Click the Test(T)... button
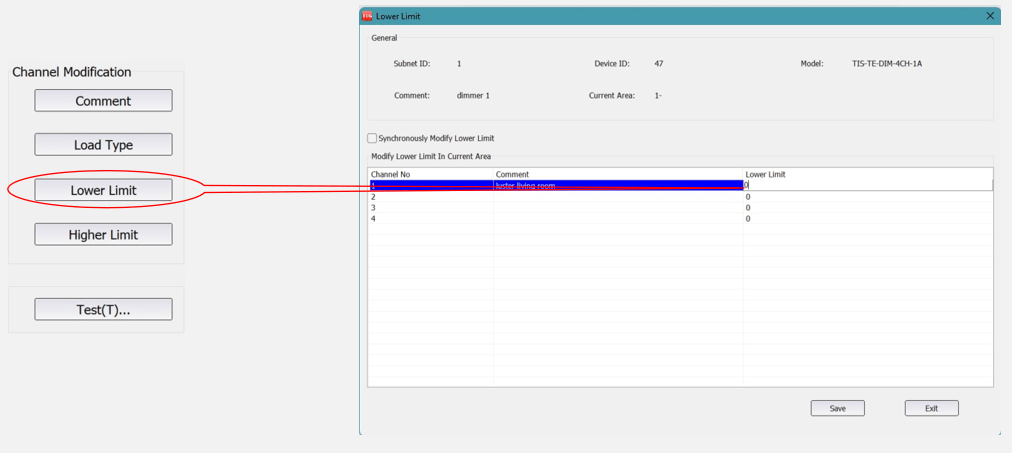The image size is (1012, 453). [103, 310]
